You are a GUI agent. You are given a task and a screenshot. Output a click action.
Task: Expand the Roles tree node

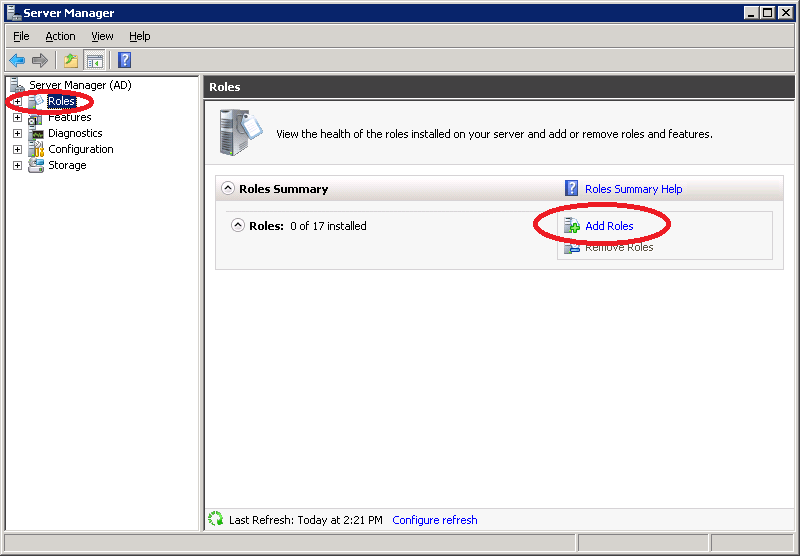coord(17,102)
